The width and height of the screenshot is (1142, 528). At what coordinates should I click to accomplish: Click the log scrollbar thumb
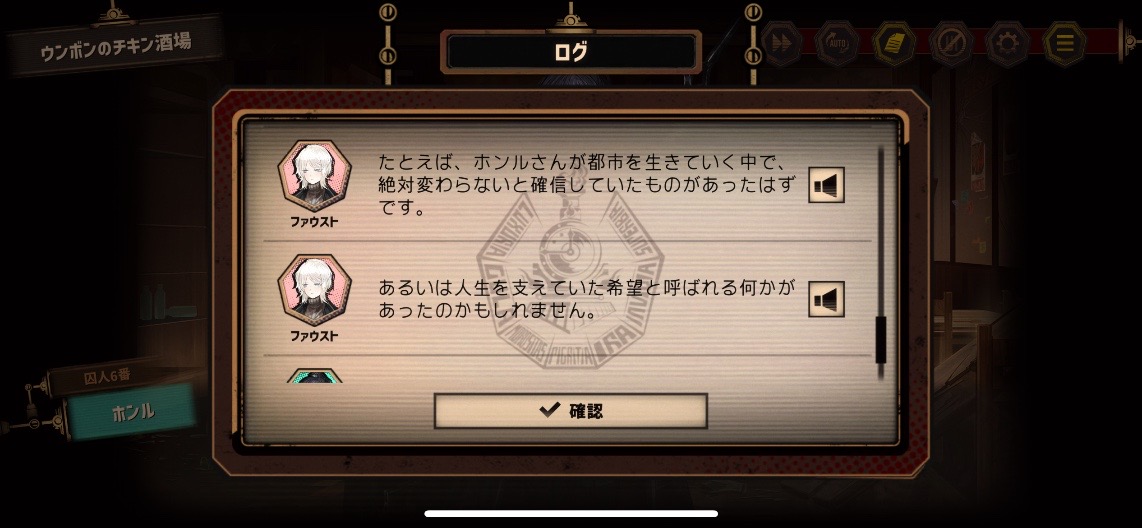881,339
